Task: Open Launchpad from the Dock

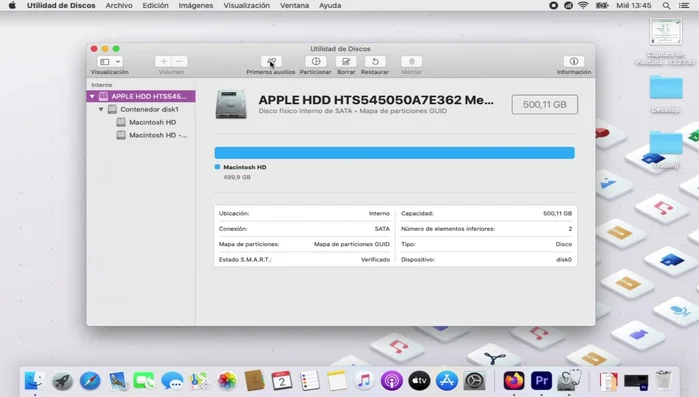Action: (62, 381)
